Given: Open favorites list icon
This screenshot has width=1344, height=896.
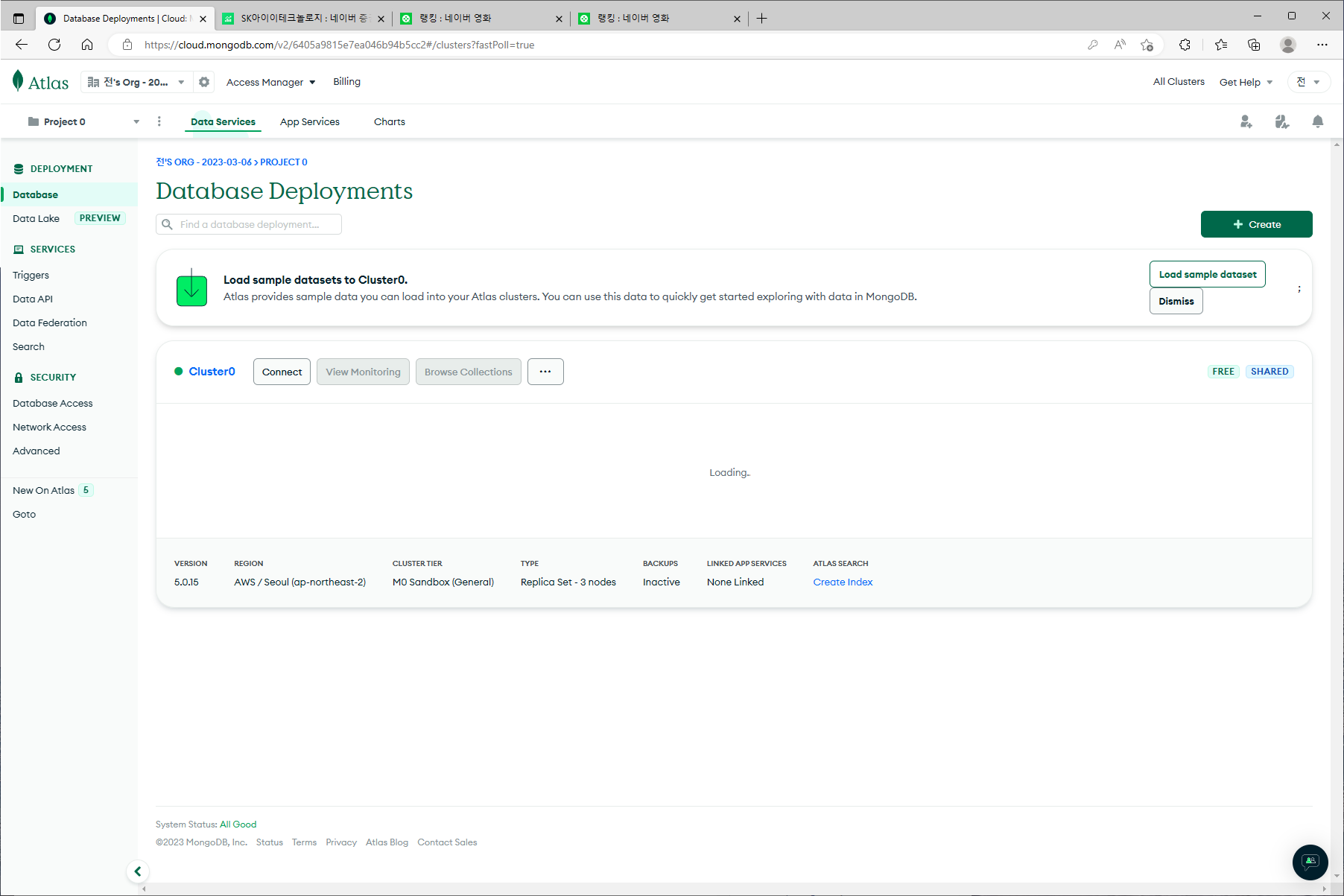Looking at the screenshot, I should tap(1220, 45).
